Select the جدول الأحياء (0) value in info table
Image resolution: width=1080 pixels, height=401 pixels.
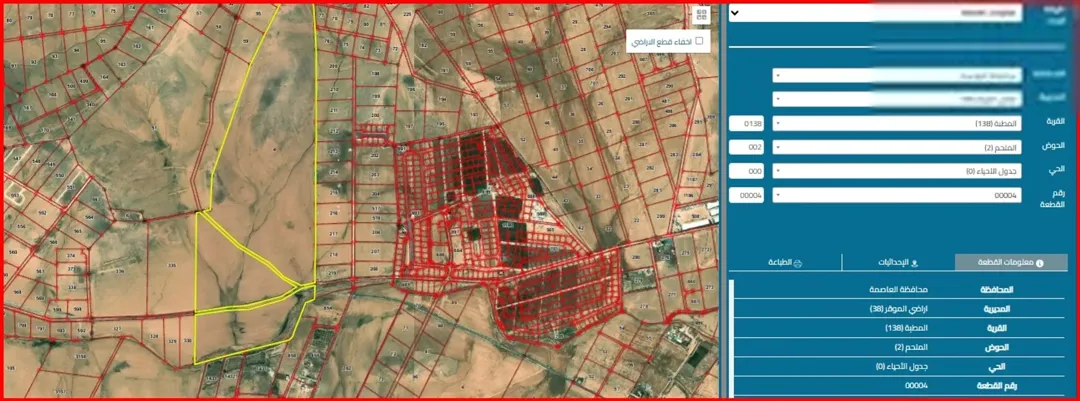(x=902, y=367)
